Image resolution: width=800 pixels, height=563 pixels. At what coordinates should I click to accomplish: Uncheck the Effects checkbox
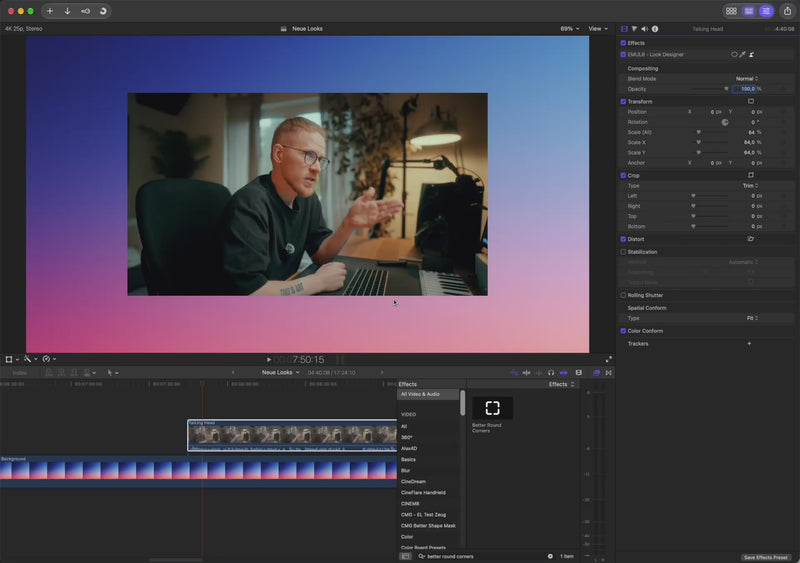pos(623,43)
